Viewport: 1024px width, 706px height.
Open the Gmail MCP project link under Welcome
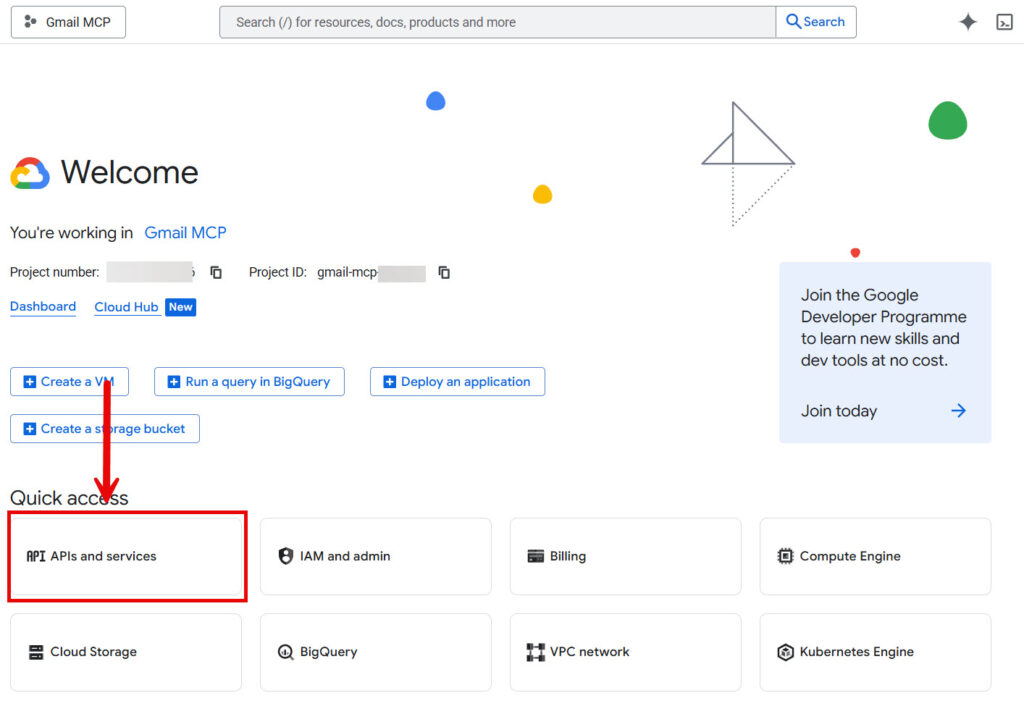point(185,232)
